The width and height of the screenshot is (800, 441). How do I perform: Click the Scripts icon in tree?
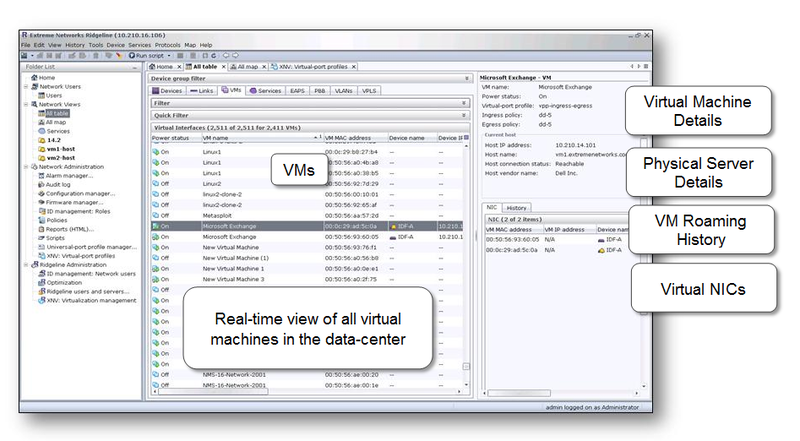(41, 238)
